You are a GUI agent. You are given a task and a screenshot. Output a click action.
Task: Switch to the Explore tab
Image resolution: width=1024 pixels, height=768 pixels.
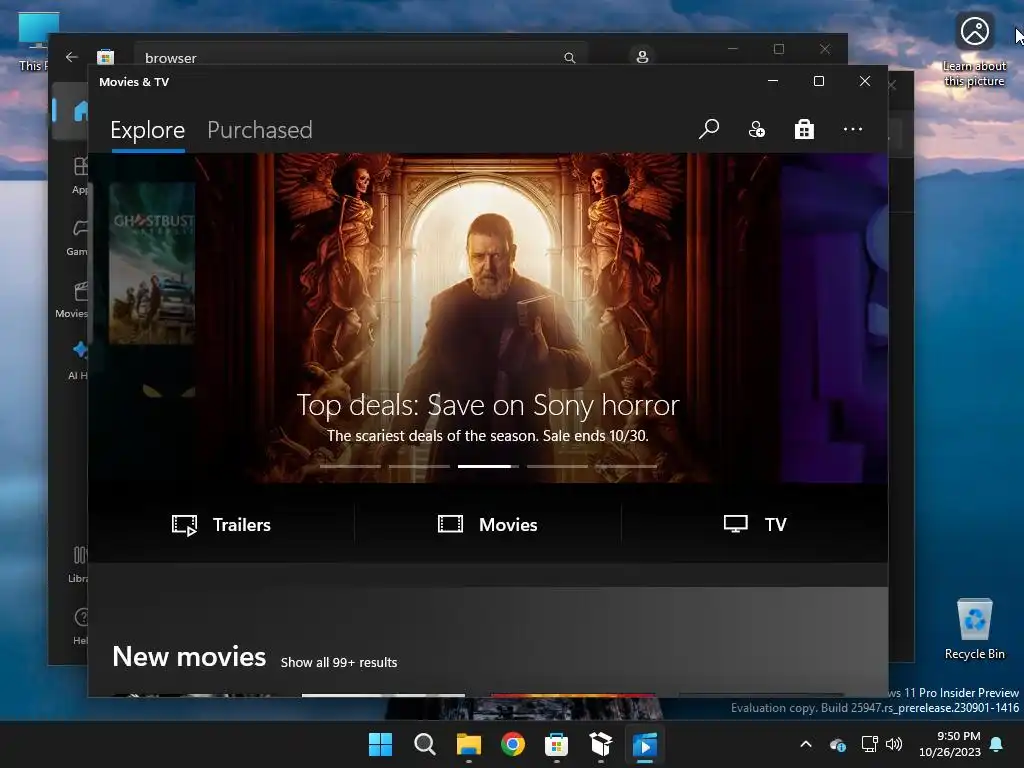[x=148, y=130]
